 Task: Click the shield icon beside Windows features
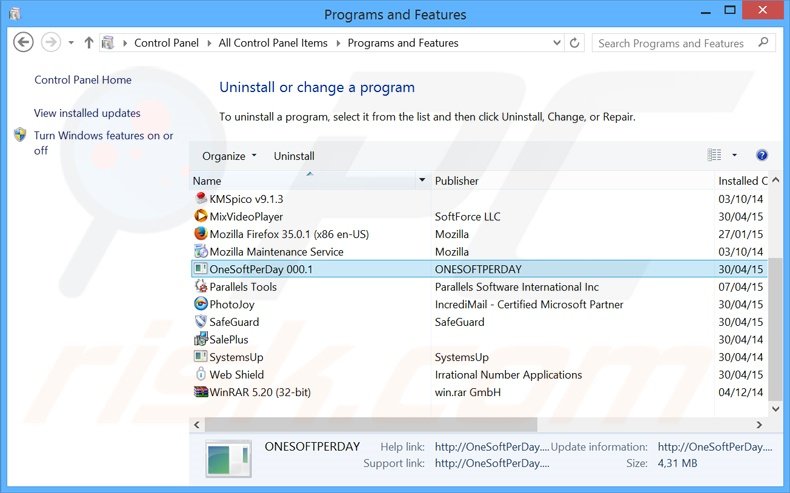point(20,135)
